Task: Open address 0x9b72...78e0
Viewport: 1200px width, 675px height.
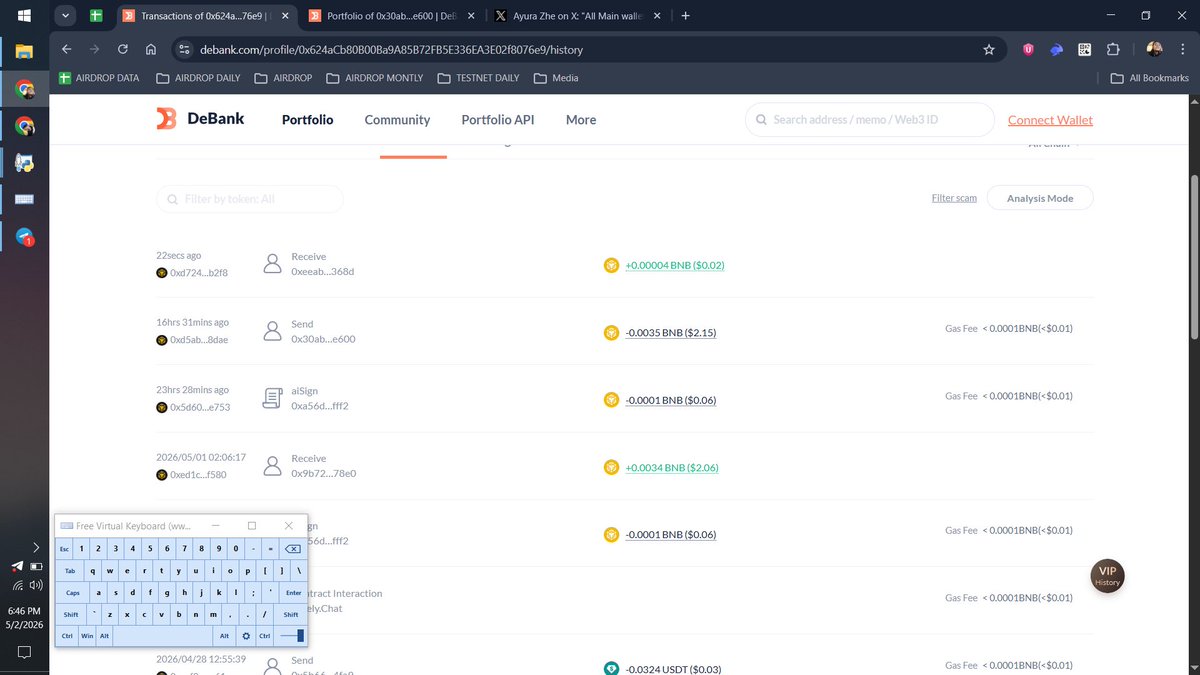Action: click(x=324, y=473)
